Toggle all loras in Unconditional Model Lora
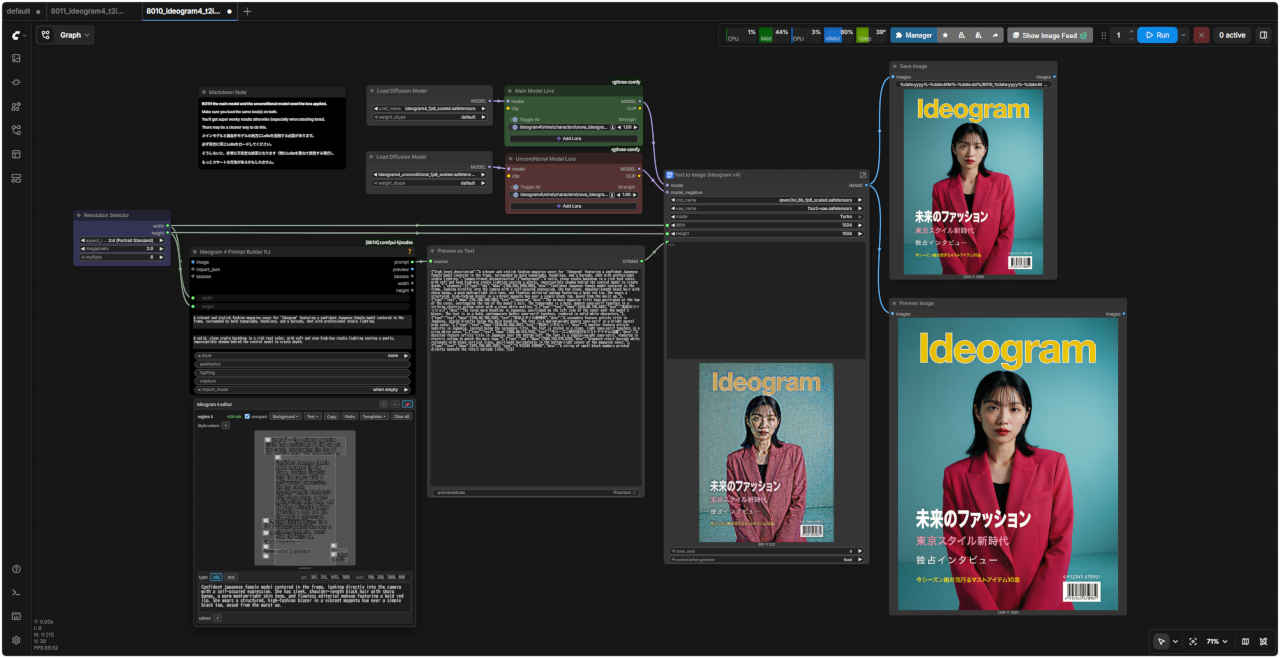 coord(514,186)
